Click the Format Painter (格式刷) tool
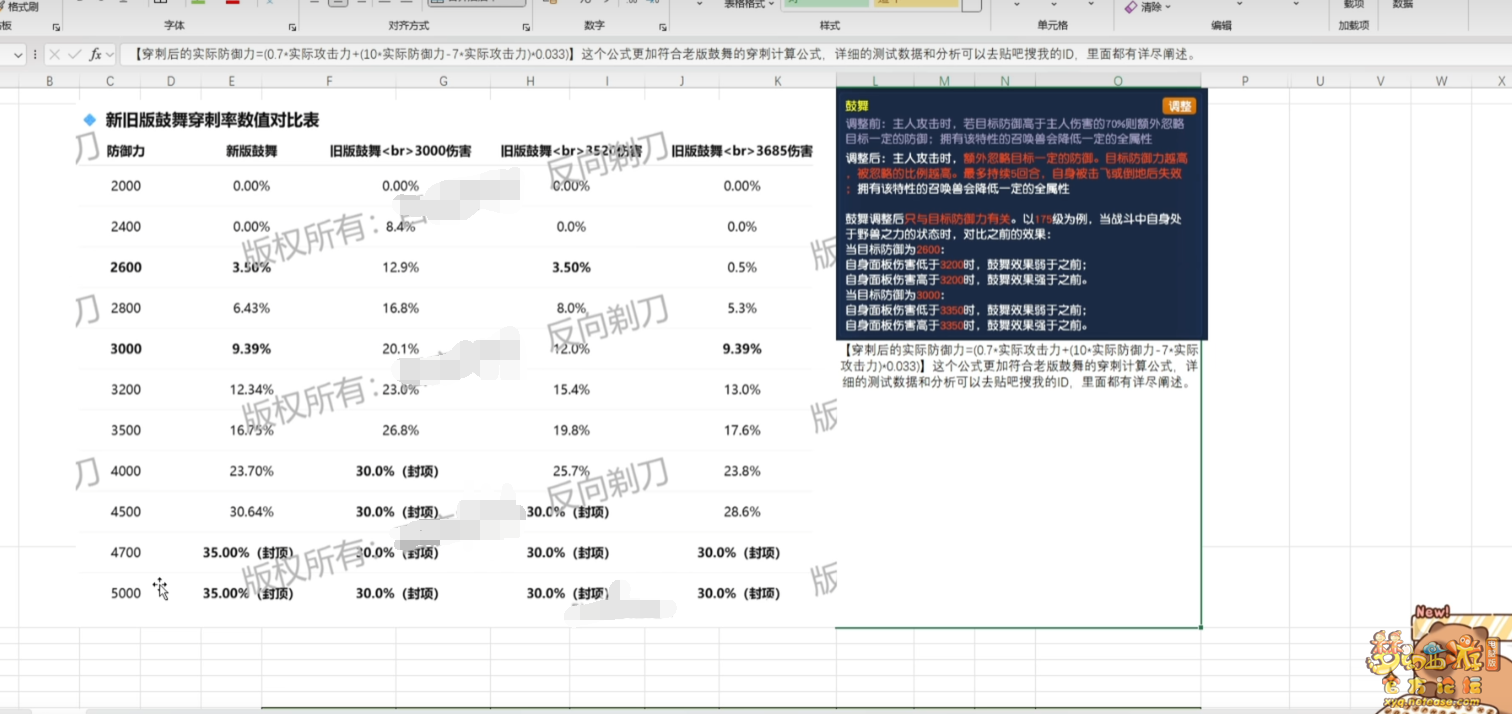The image size is (1512, 714). pyautogui.click(x=22, y=6)
